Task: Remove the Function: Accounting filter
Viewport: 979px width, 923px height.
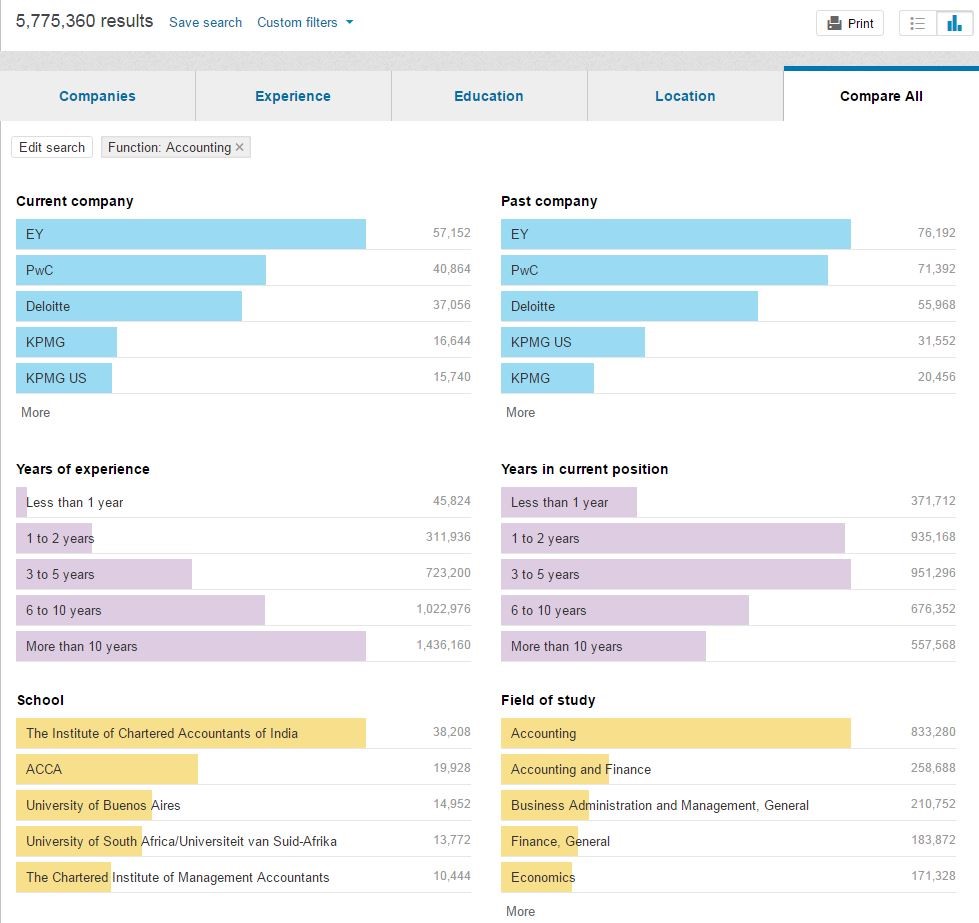Action: click(239, 147)
